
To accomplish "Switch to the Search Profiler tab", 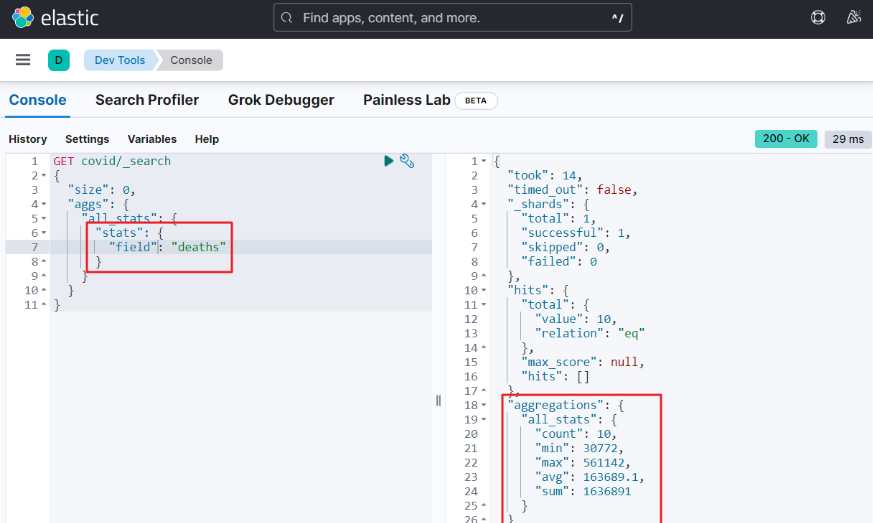I will click(x=147, y=100).
